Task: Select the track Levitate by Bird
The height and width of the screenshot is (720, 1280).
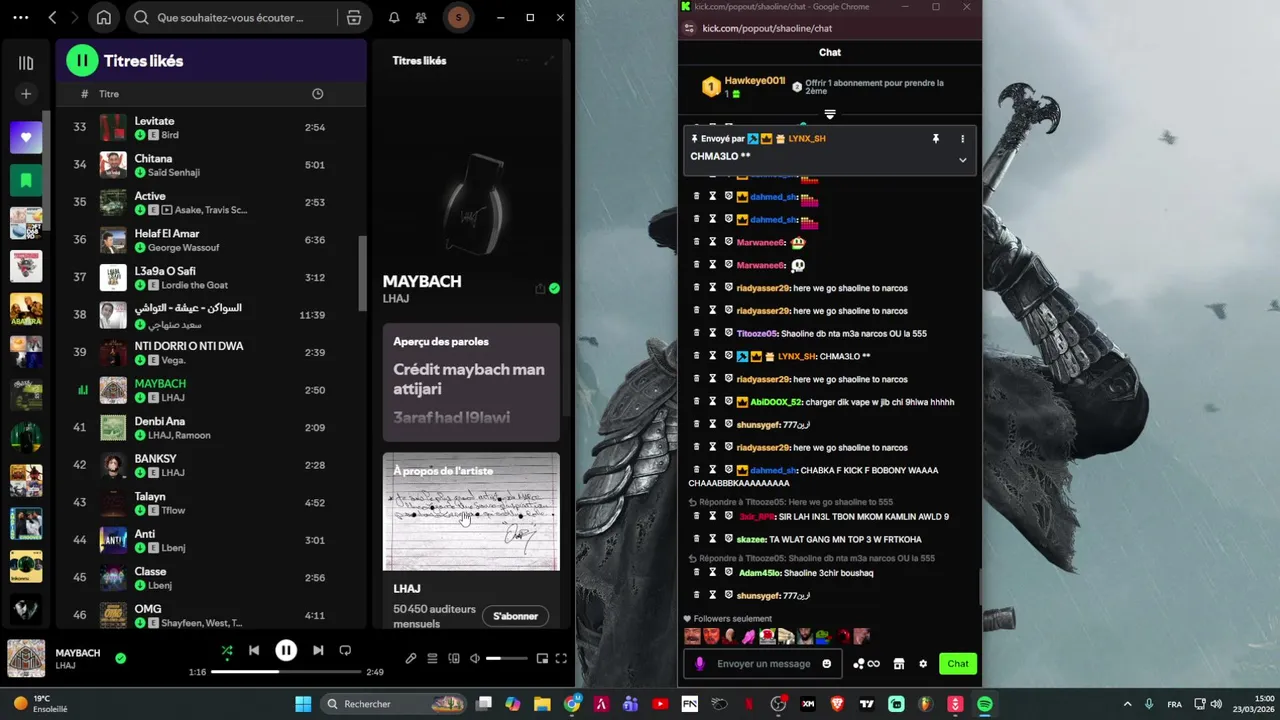Action: [x=211, y=127]
